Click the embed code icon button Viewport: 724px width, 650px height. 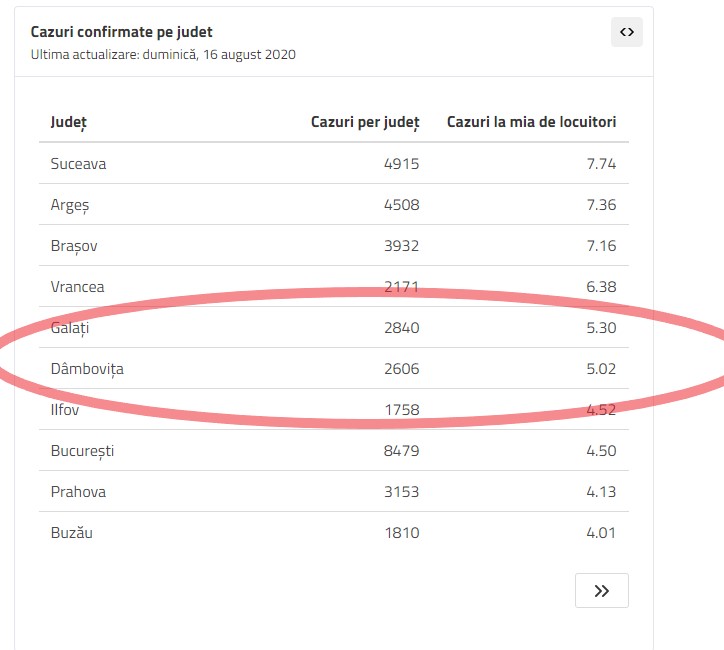point(627,32)
